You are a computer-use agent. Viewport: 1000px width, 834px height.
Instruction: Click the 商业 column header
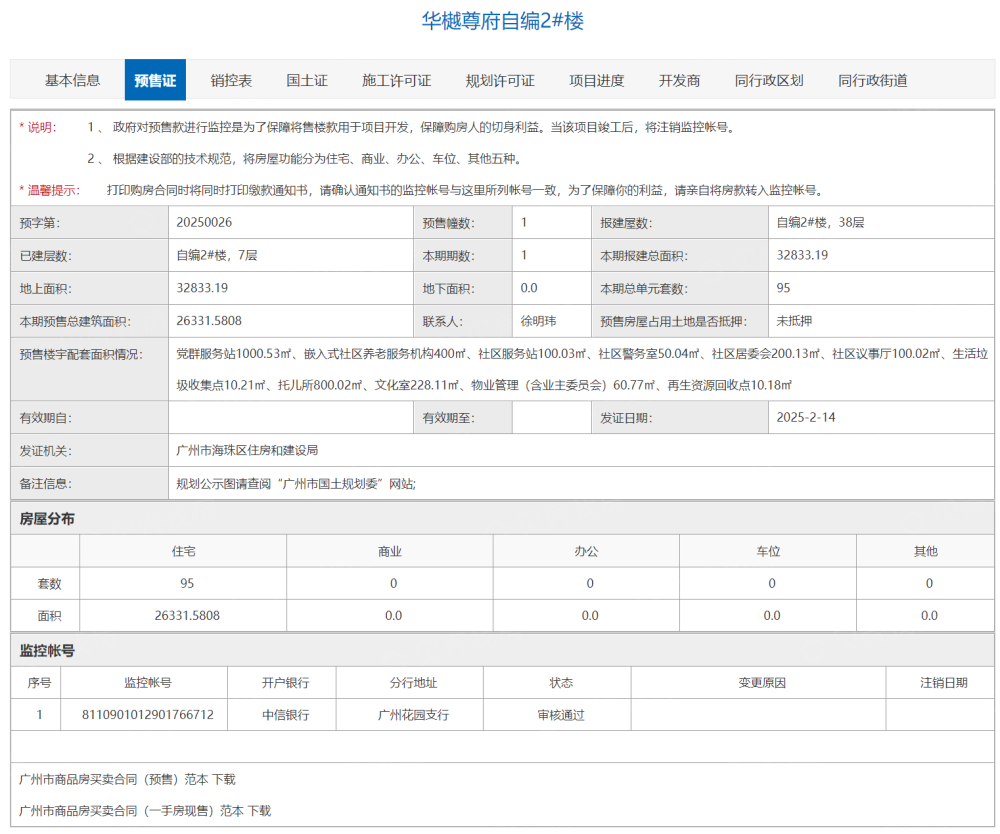390,551
